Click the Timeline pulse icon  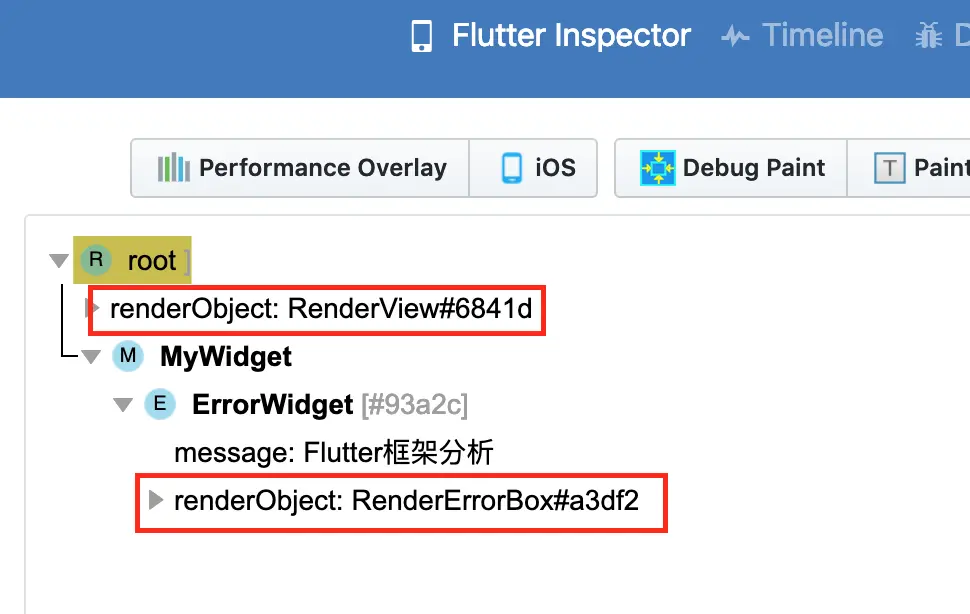point(735,37)
